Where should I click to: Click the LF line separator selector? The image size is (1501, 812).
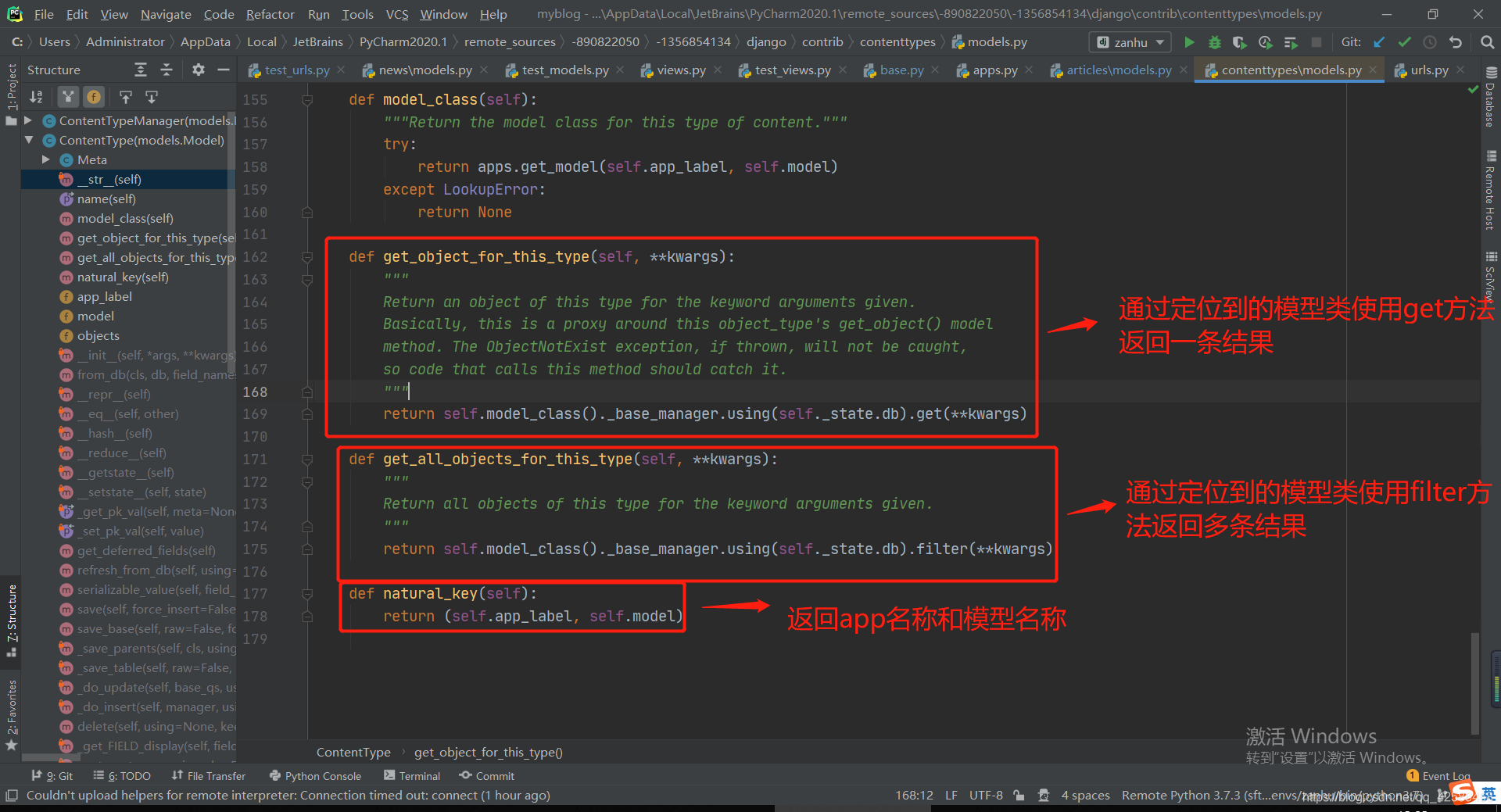coord(951,796)
